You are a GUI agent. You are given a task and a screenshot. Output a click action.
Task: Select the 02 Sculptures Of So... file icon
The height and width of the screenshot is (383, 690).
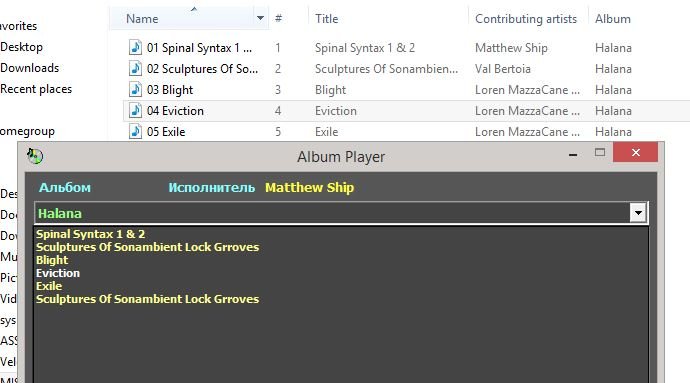[135, 69]
